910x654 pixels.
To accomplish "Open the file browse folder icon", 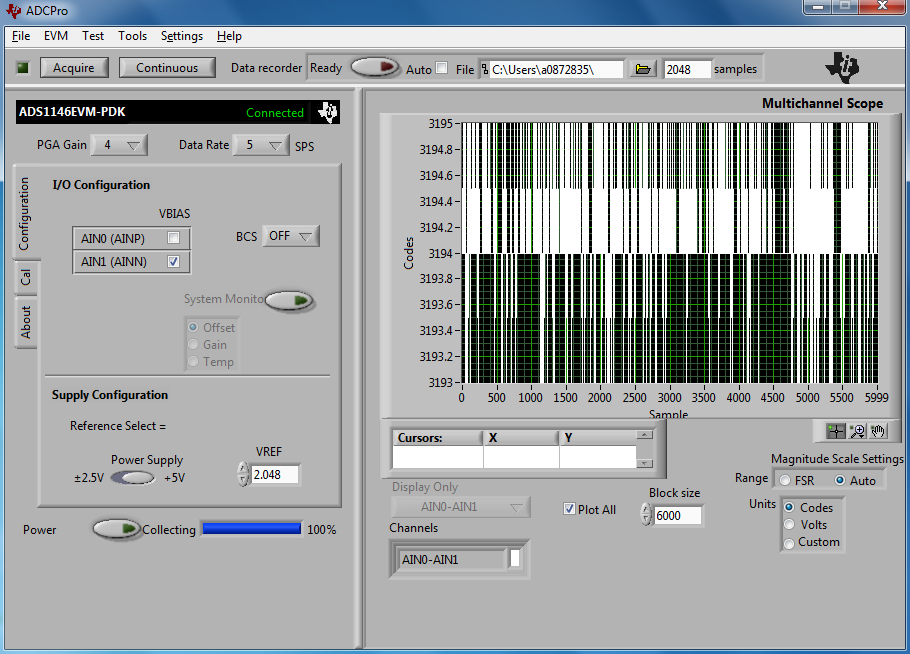I will [x=642, y=69].
